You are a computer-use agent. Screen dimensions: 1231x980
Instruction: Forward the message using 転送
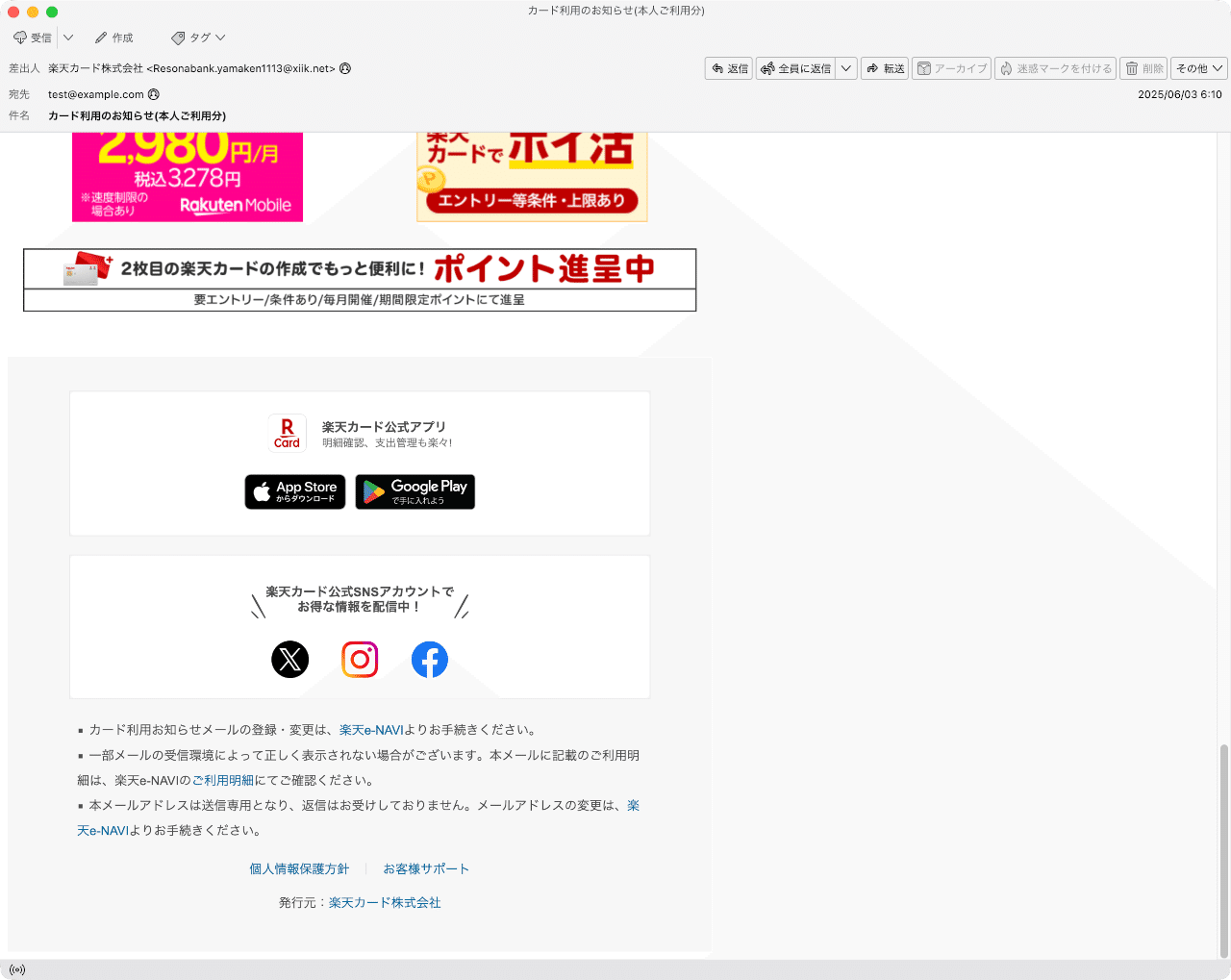[x=884, y=68]
